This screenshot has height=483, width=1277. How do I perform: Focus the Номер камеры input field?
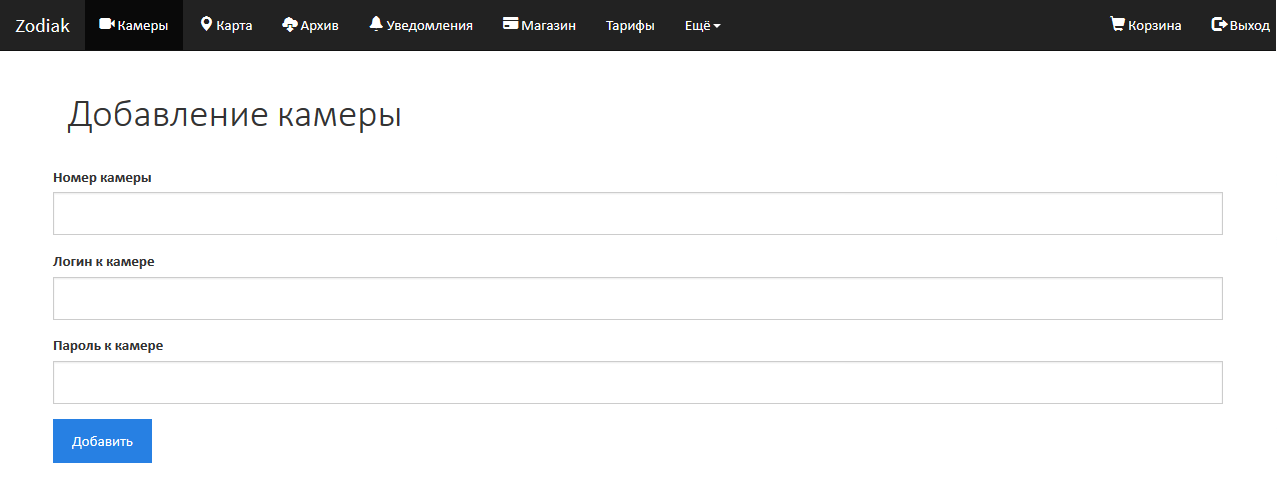[637, 214]
